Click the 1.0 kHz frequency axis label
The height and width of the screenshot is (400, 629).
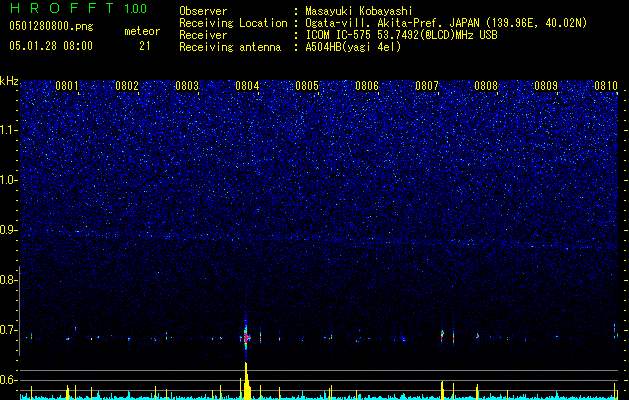click(x=8, y=180)
